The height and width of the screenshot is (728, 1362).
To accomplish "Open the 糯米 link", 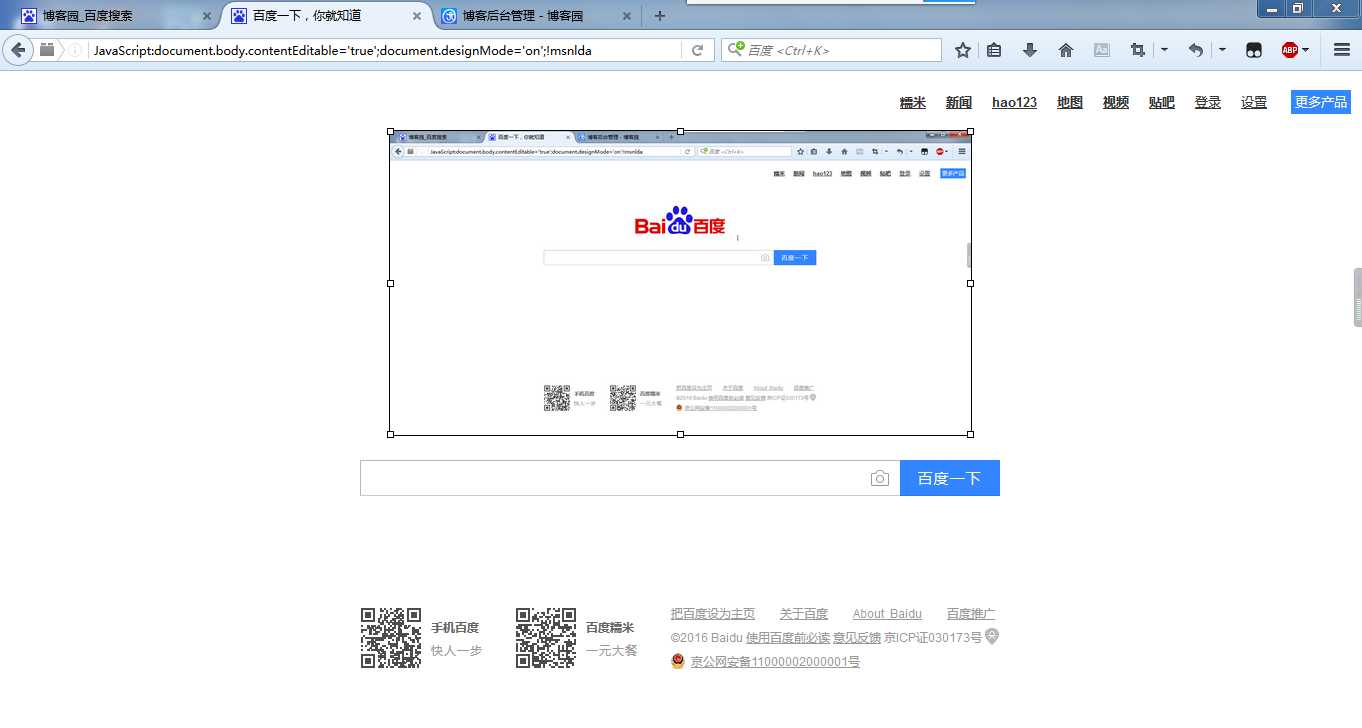I will tap(913, 102).
